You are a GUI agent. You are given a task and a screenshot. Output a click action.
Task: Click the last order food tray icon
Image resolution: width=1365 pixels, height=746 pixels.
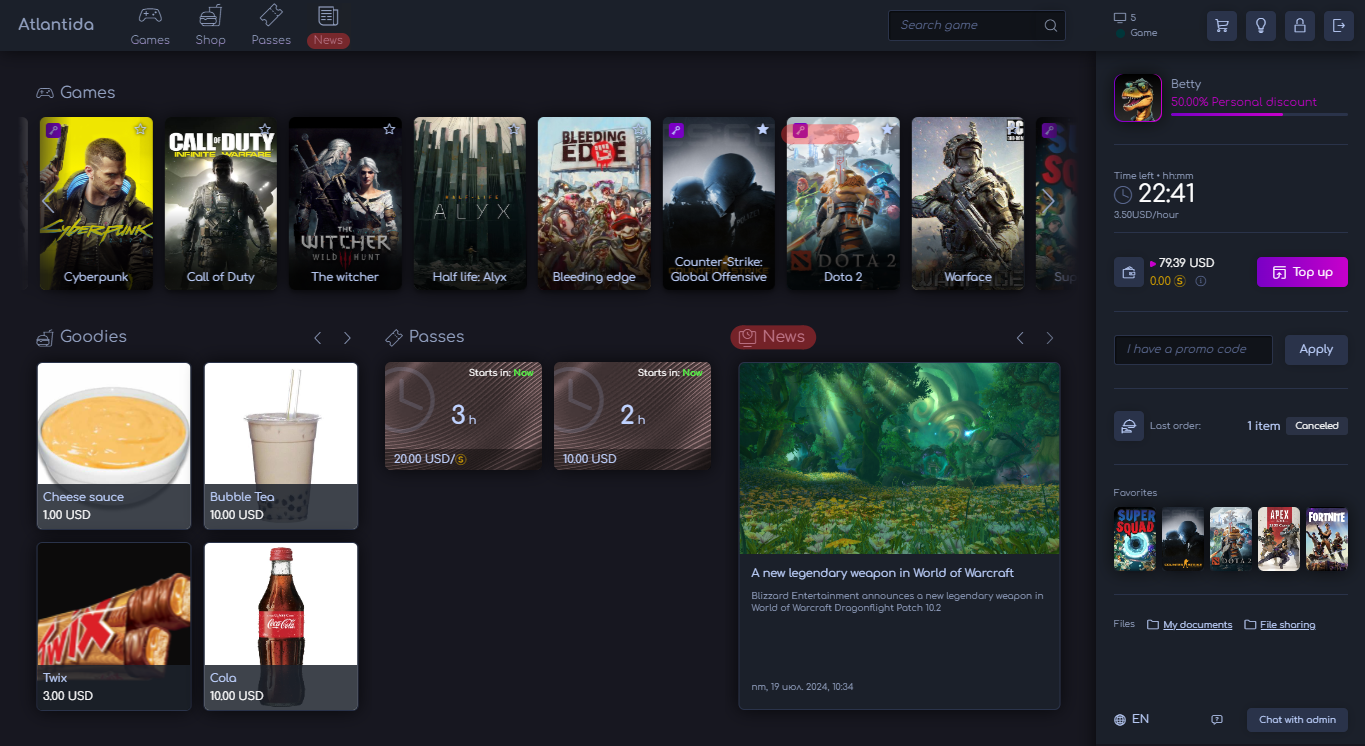1129,426
